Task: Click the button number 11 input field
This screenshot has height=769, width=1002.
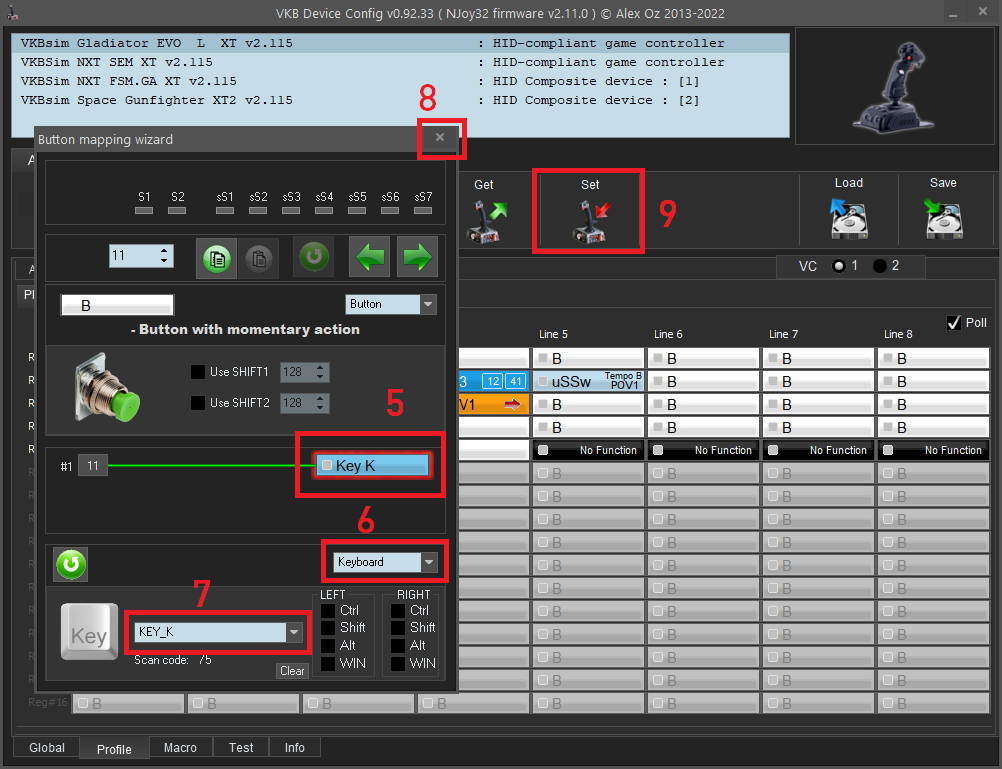Action: 134,256
